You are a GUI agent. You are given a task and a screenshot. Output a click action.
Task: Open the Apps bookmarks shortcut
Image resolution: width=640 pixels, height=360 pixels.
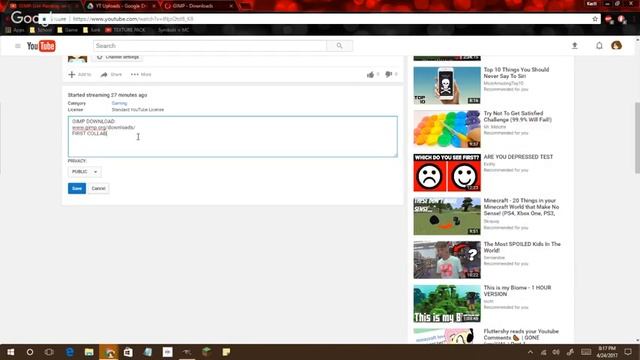pyautogui.click(x=15, y=30)
